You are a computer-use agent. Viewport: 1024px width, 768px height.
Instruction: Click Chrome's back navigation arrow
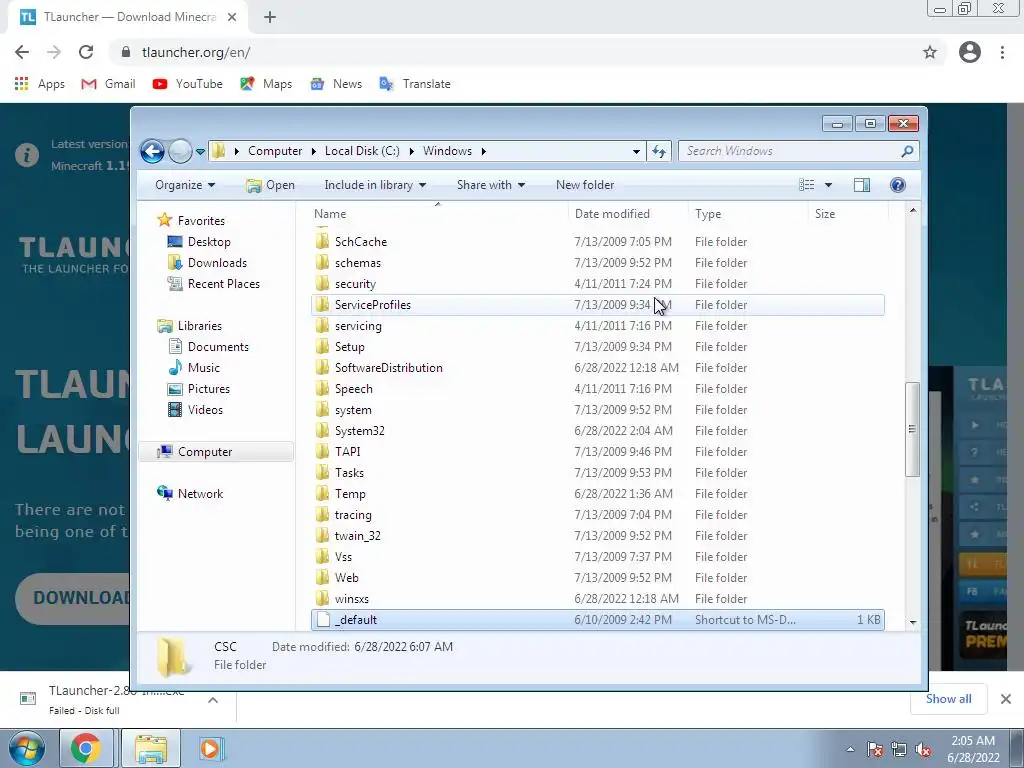(22, 52)
